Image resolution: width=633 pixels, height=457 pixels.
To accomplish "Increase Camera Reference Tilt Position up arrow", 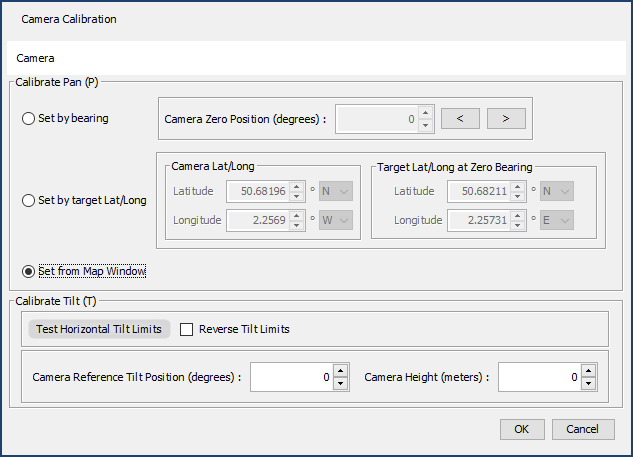I will coord(340,371).
